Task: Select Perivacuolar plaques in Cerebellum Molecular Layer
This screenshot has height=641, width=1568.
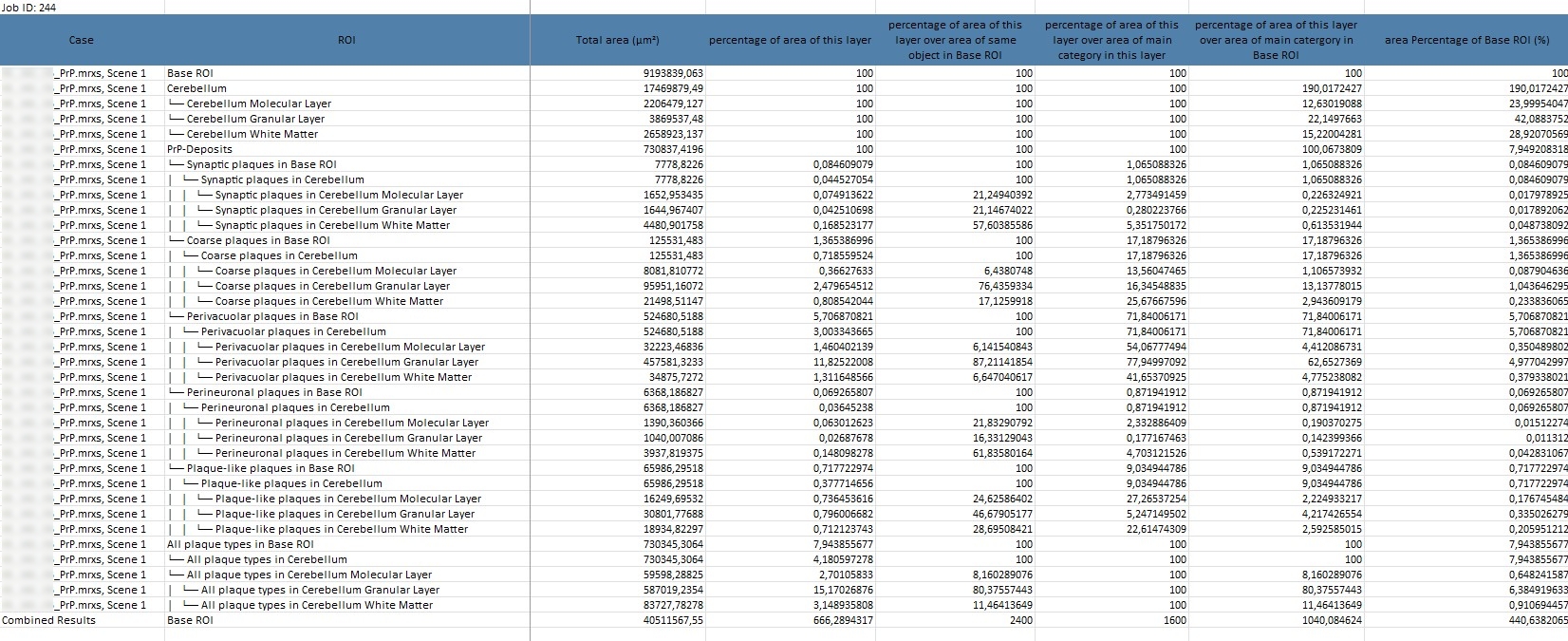Action: tap(349, 347)
